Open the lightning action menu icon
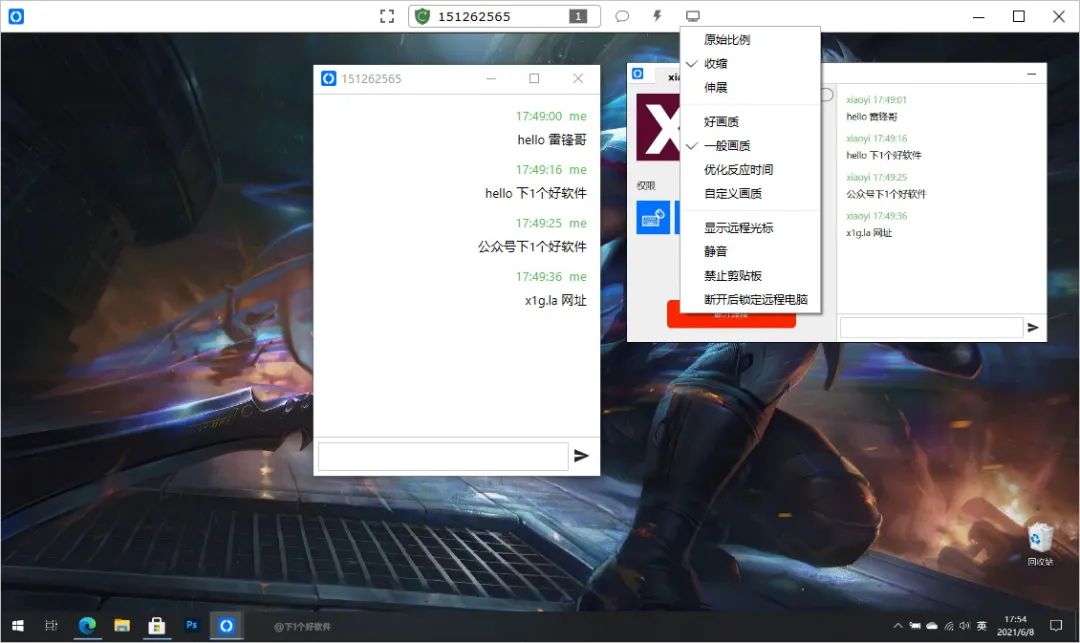This screenshot has width=1080, height=643. pos(657,16)
